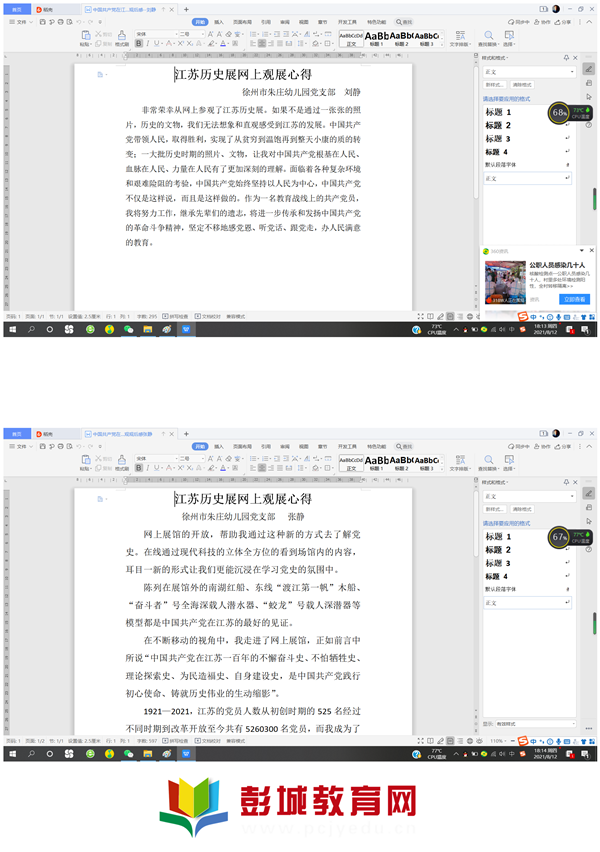Open File Explorer from upper taskbar

pos(147,329)
